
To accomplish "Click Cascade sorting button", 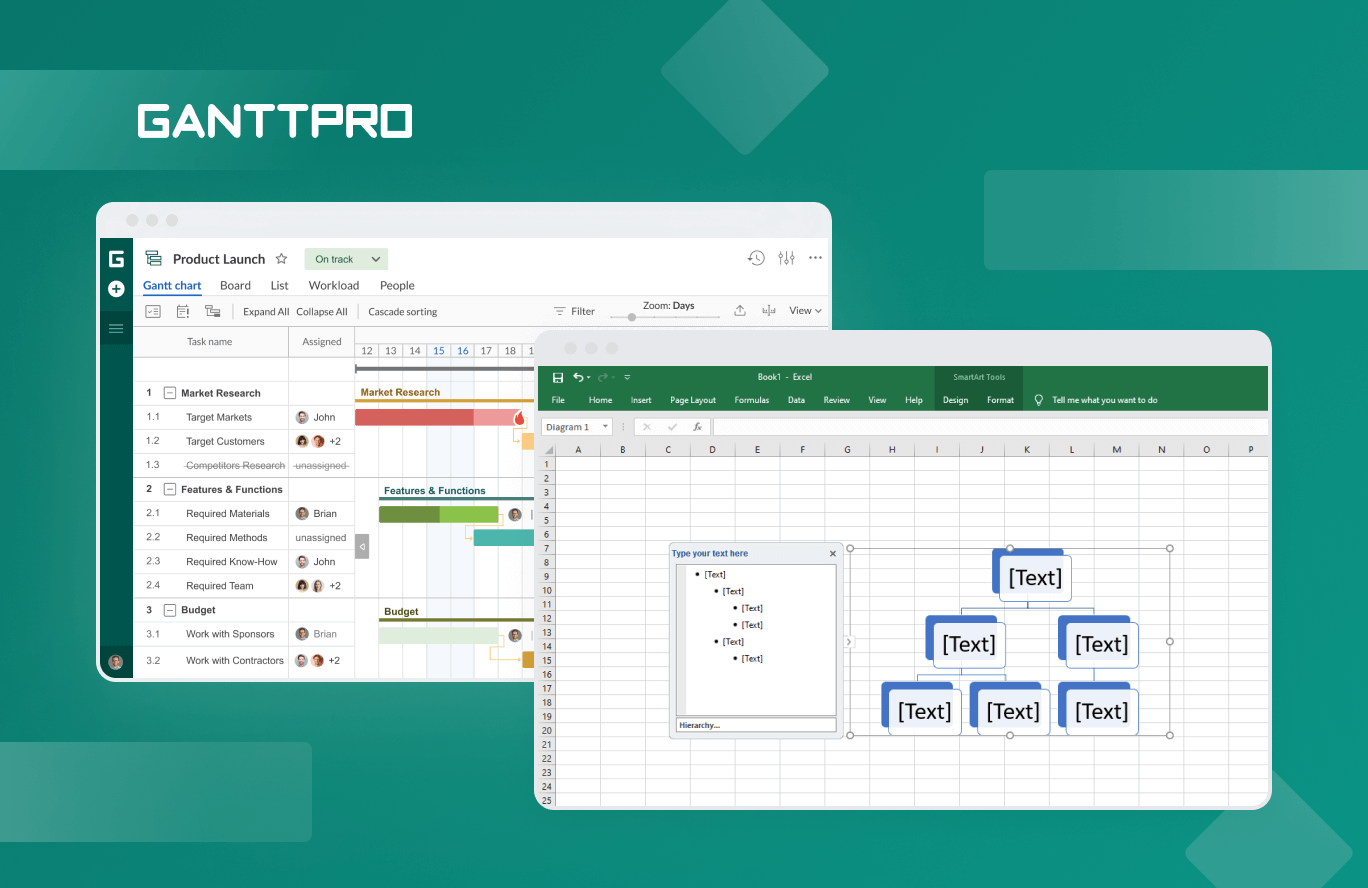I will 403,312.
